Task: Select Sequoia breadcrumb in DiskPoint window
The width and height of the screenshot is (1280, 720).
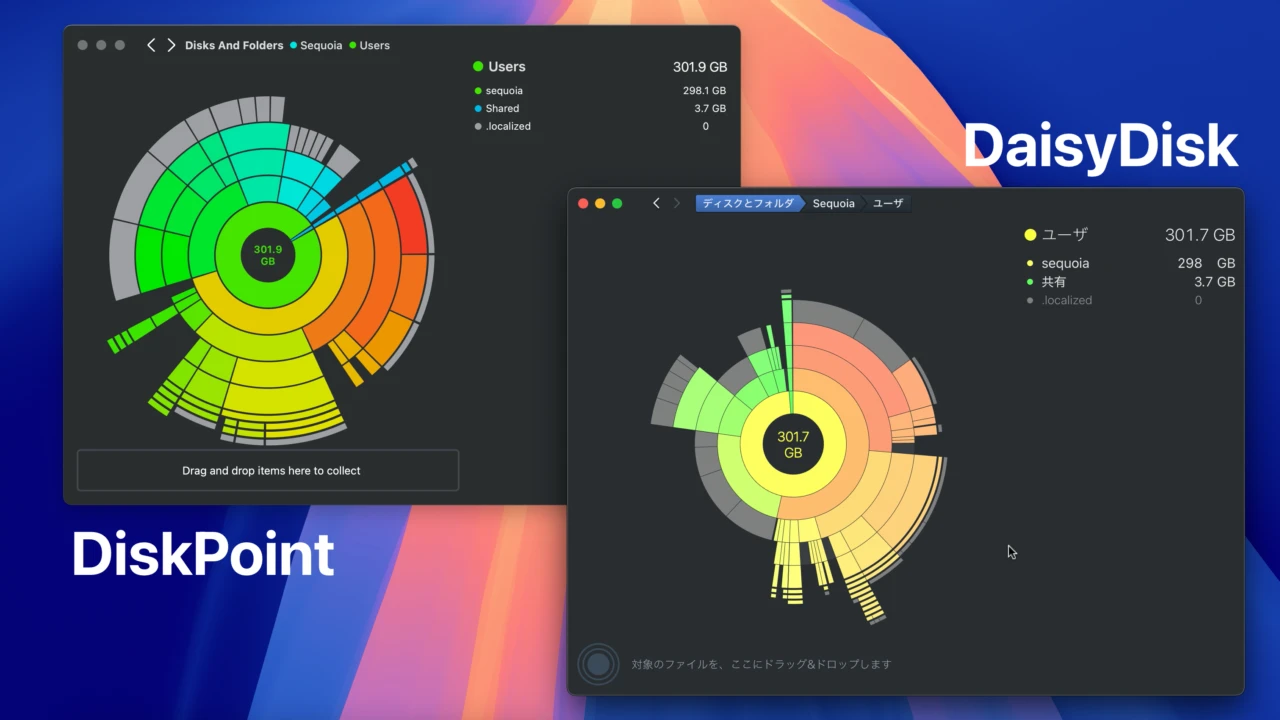Action: pos(321,45)
